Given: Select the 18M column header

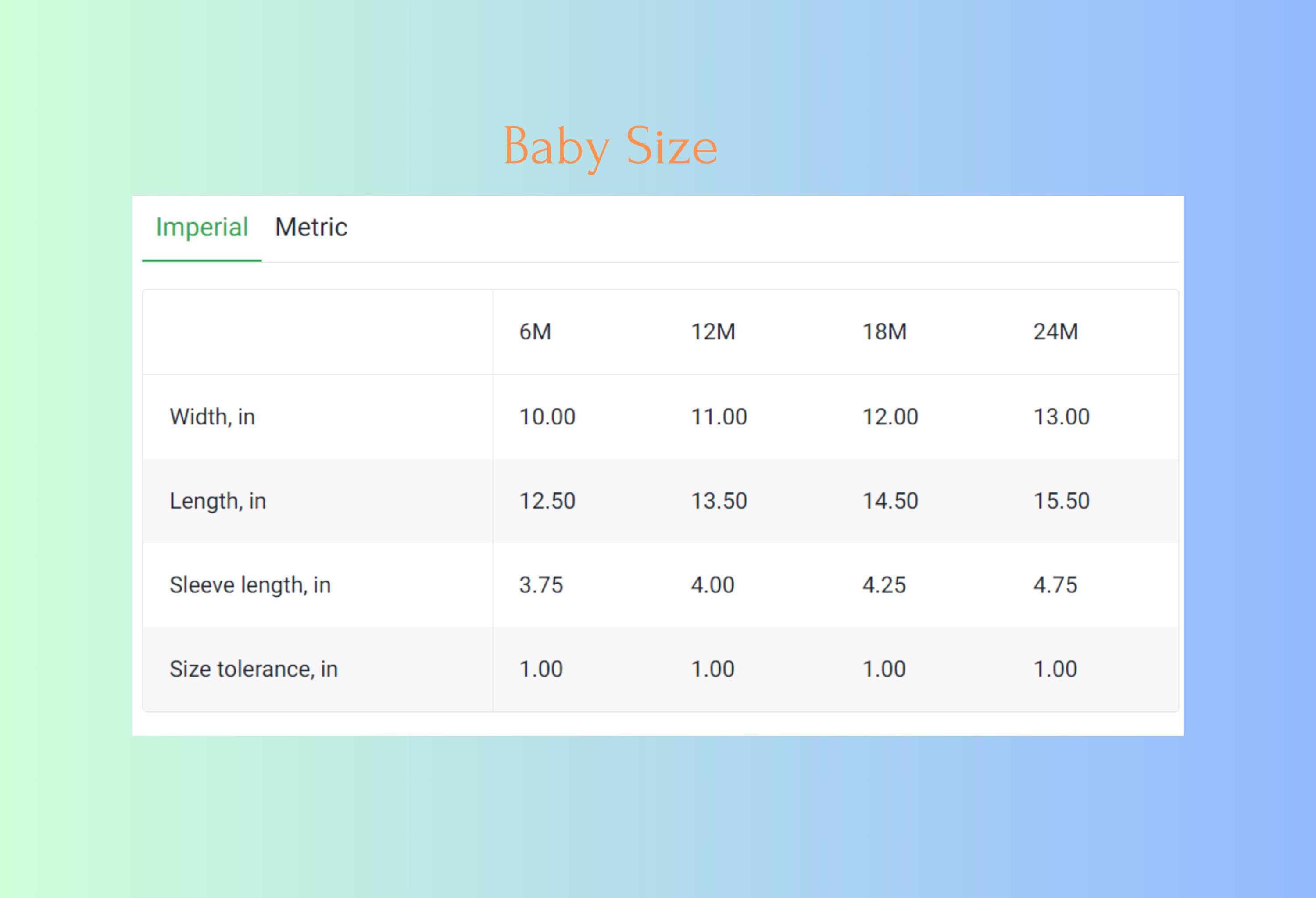Looking at the screenshot, I should click(x=884, y=331).
